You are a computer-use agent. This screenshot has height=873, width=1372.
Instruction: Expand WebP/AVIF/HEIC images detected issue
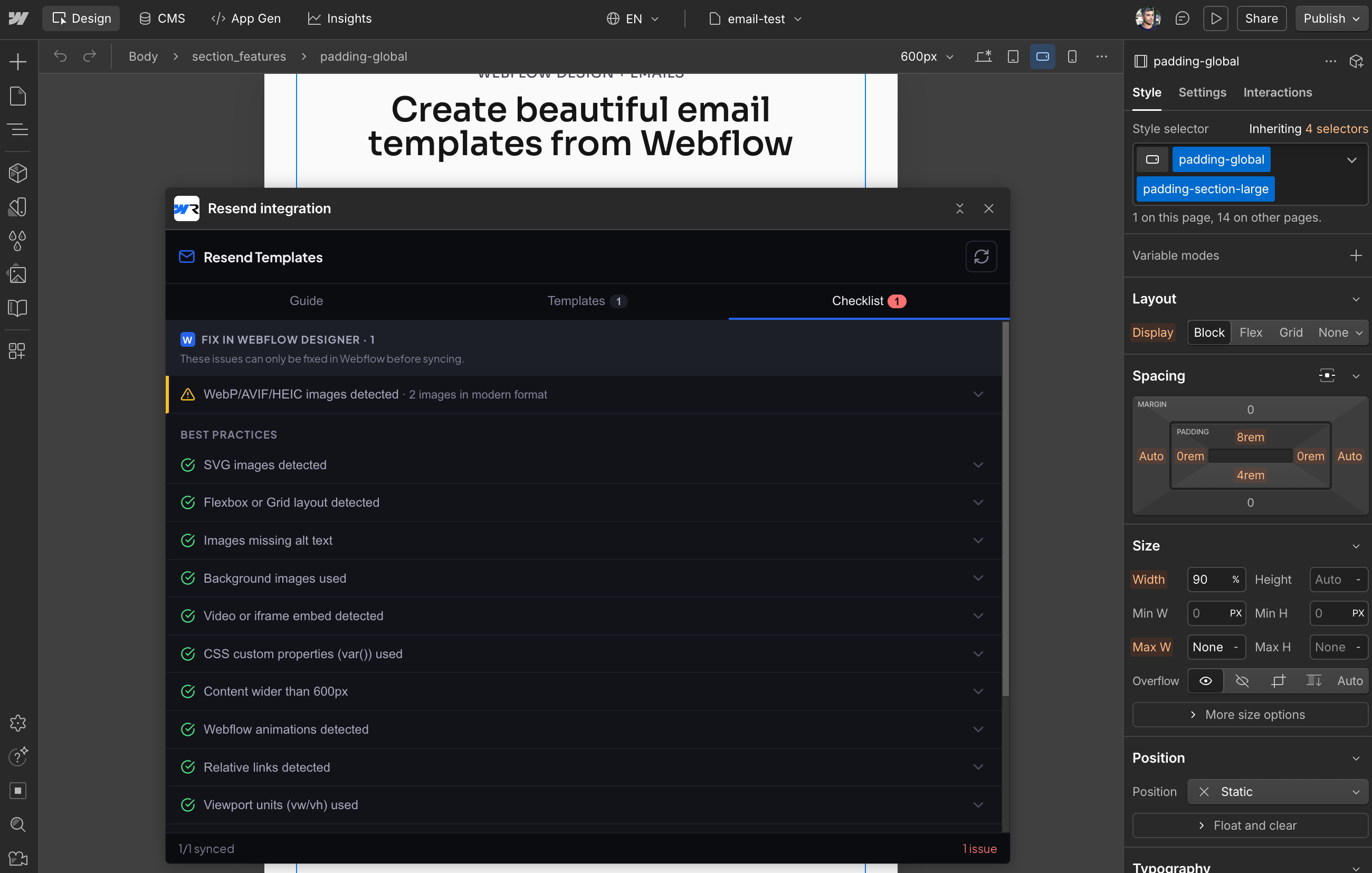pyautogui.click(x=584, y=394)
